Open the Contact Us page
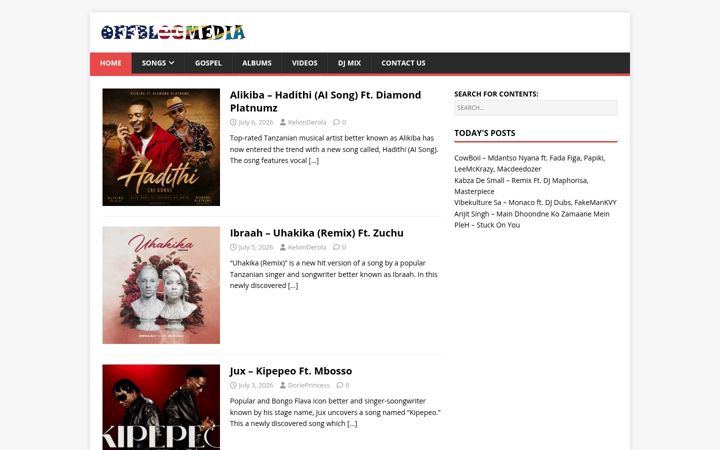 click(403, 63)
